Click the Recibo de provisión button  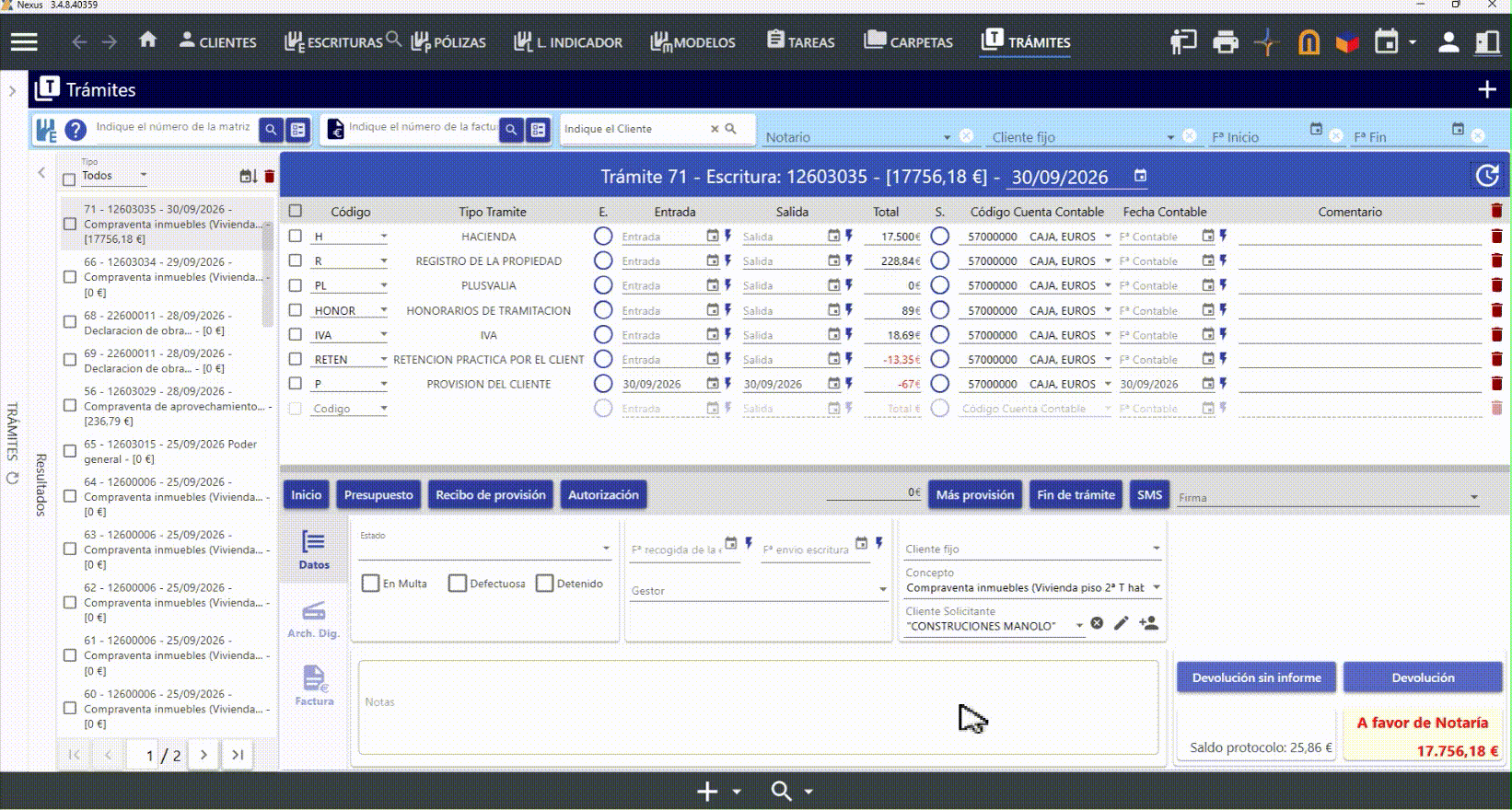pyautogui.click(x=491, y=495)
